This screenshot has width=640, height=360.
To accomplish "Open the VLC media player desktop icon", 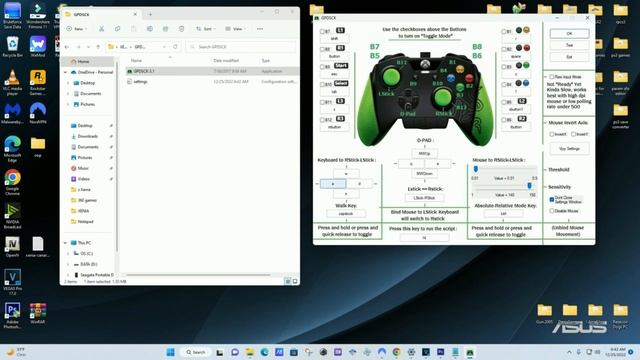I will [x=12, y=82].
